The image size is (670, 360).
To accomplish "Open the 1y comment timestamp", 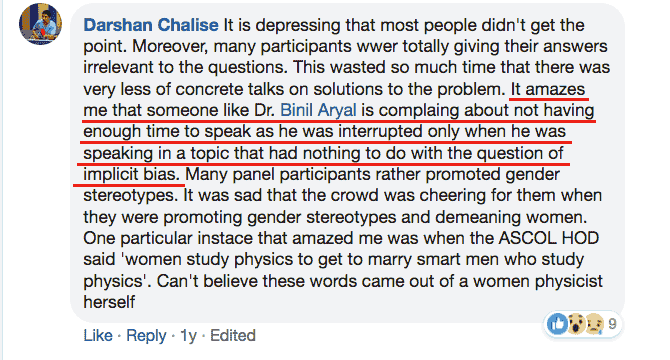I will (188, 336).
